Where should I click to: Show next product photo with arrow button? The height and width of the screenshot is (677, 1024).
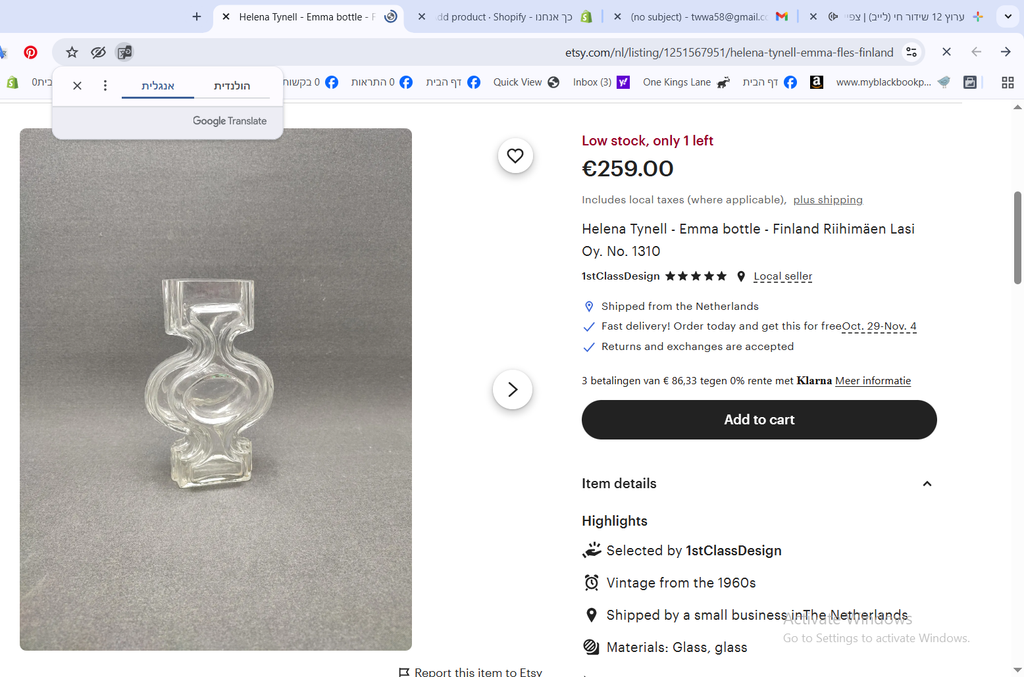pos(512,390)
